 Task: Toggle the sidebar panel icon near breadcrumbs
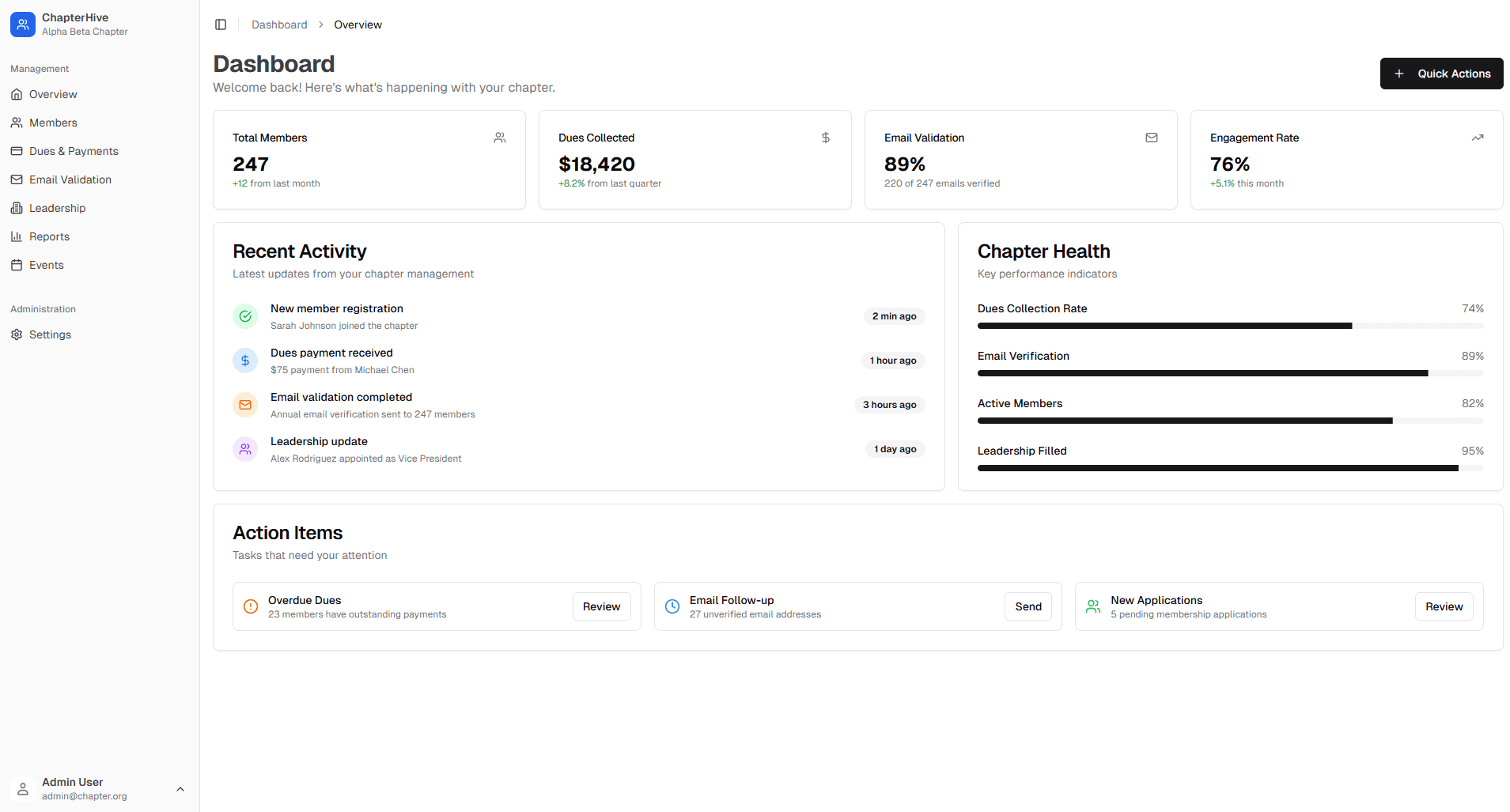click(221, 25)
